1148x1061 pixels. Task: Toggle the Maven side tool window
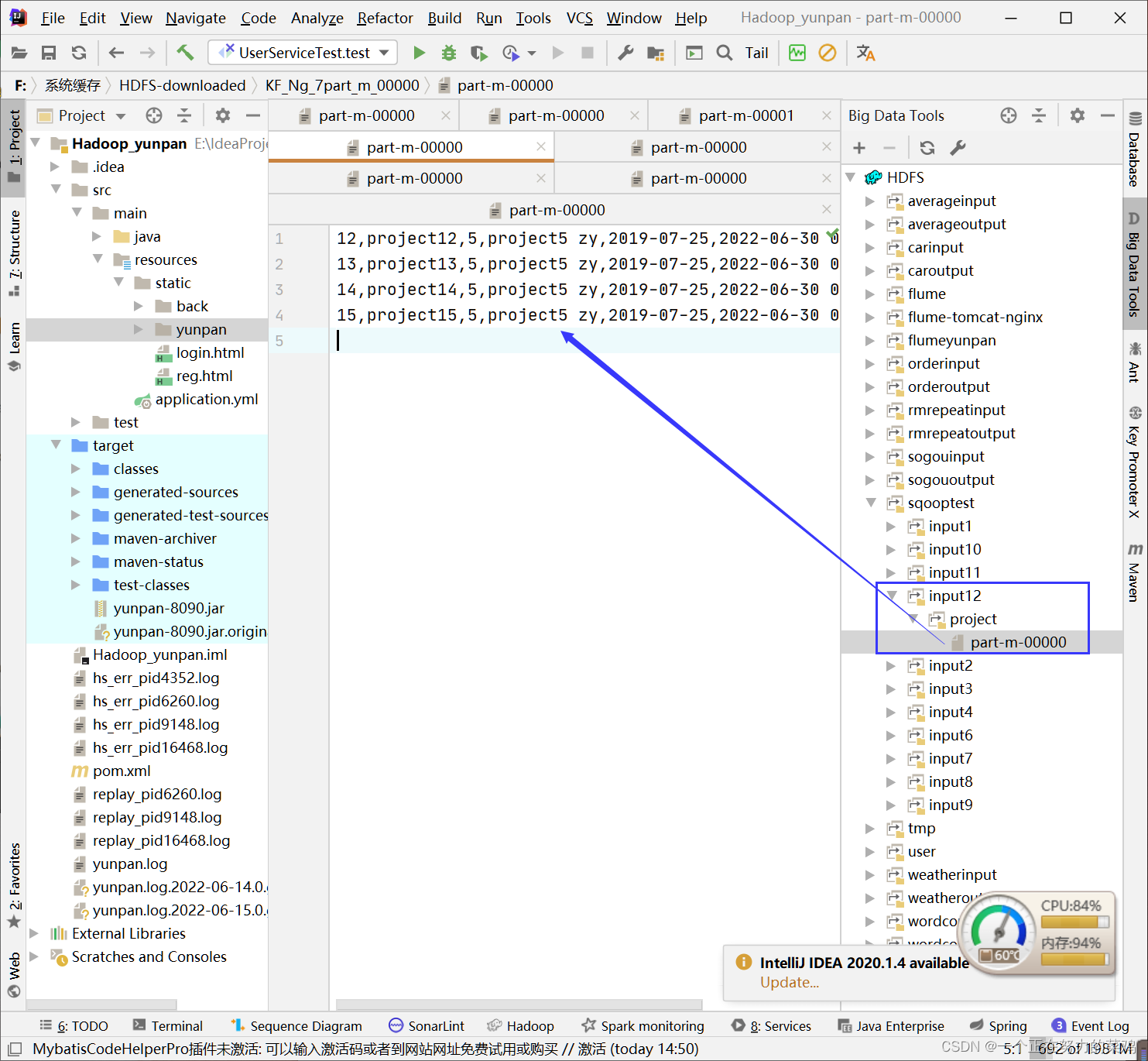1135,573
